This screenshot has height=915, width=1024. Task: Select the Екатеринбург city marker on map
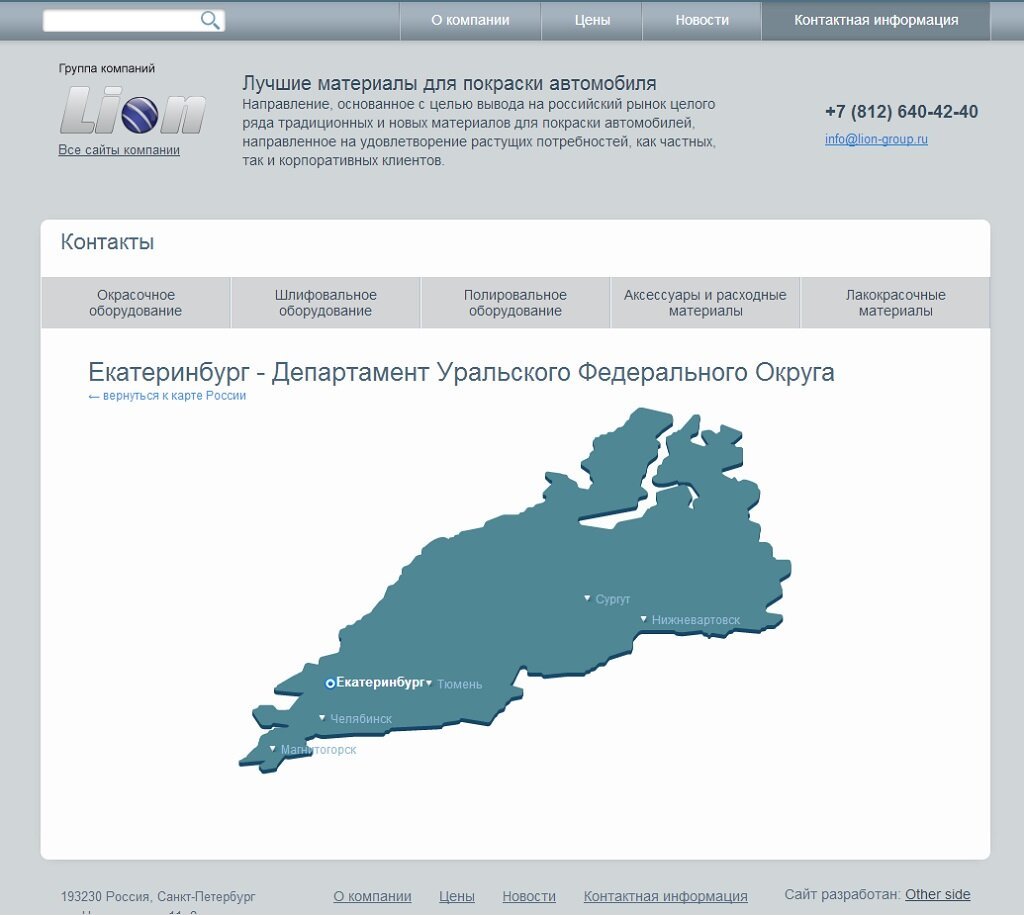(x=331, y=683)
